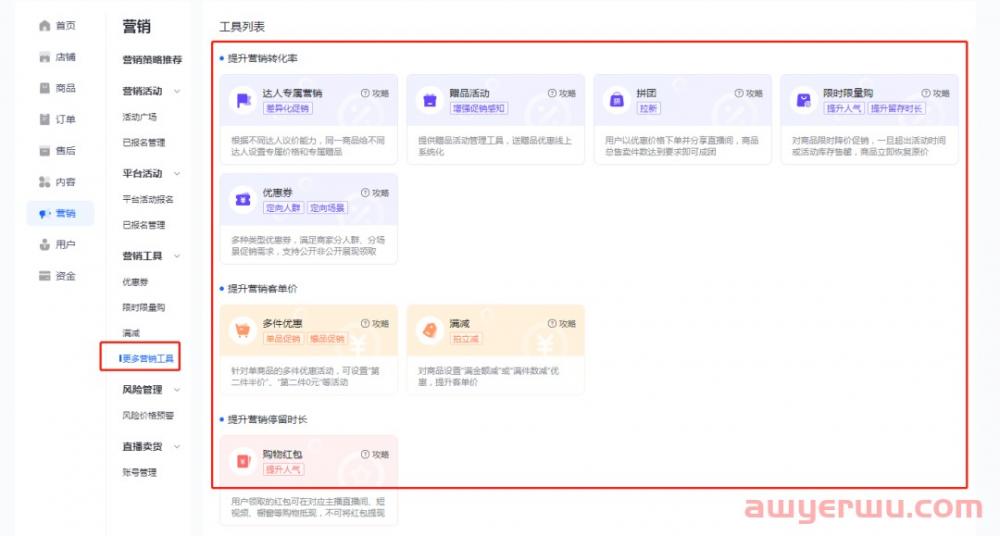Open 平台活动报名 submenu item
The height and width of the screenshot is (536, 1000).
coord(148,199)
